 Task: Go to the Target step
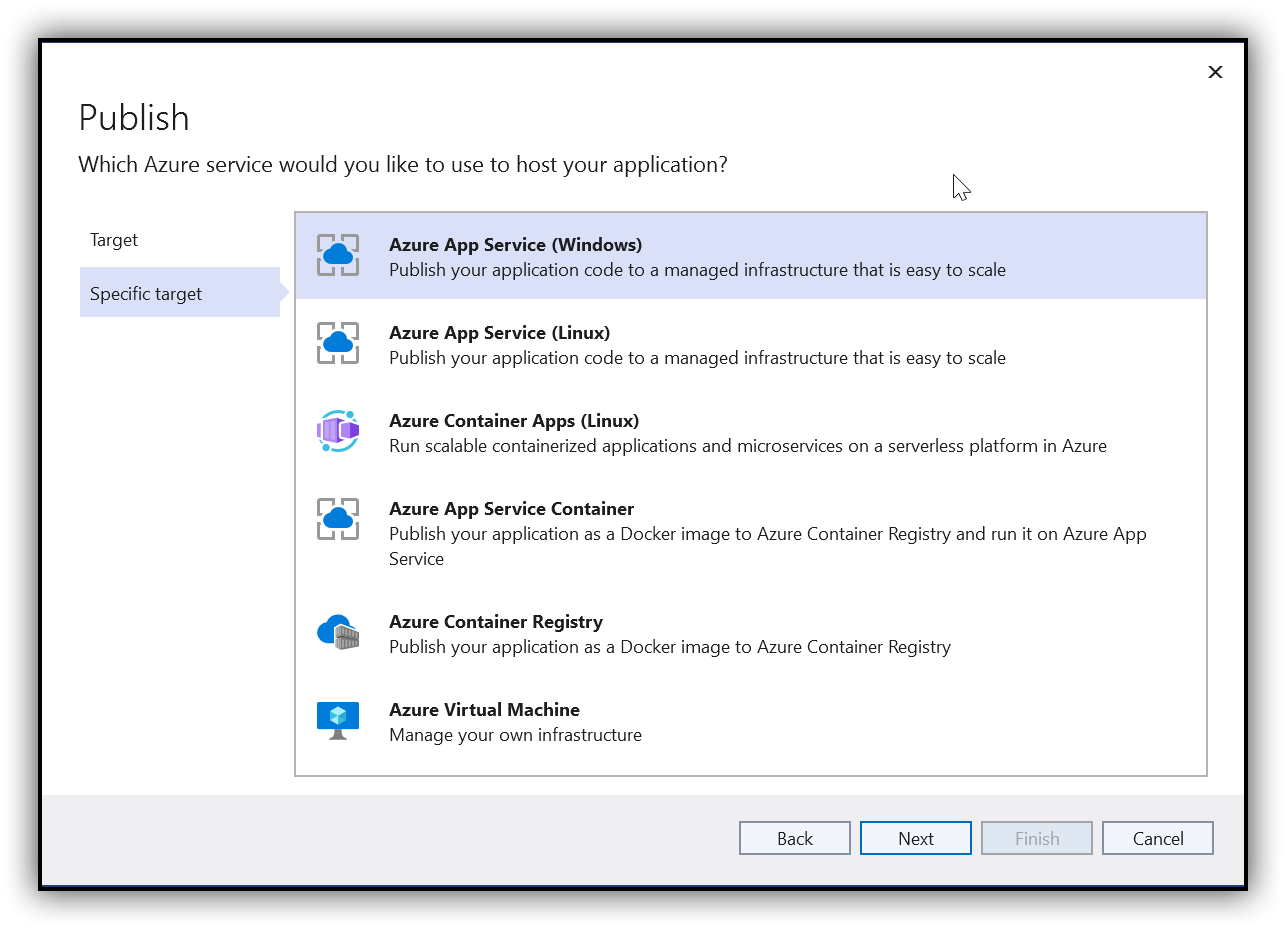point(114,240)
